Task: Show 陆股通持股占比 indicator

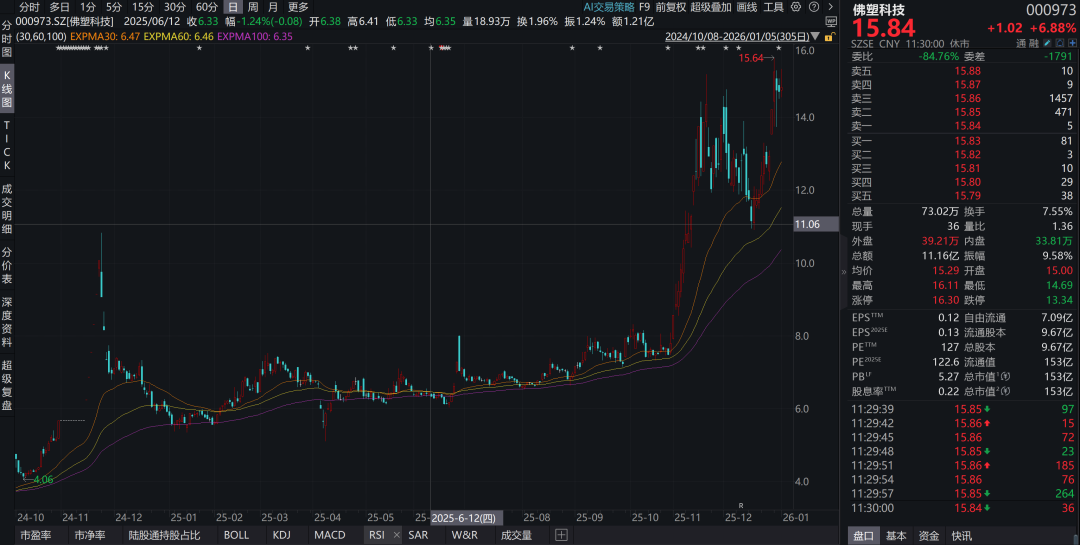Action: 165,535
